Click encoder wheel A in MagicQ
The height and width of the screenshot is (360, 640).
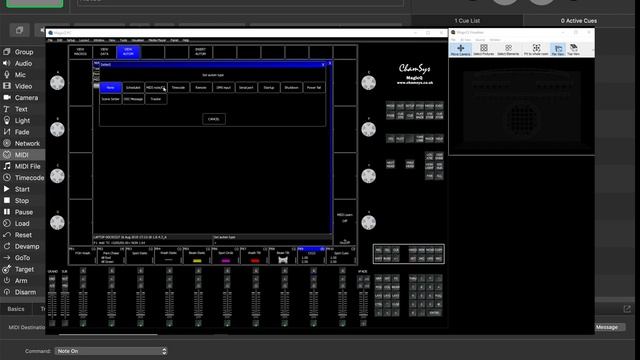[x=57, y=83]
